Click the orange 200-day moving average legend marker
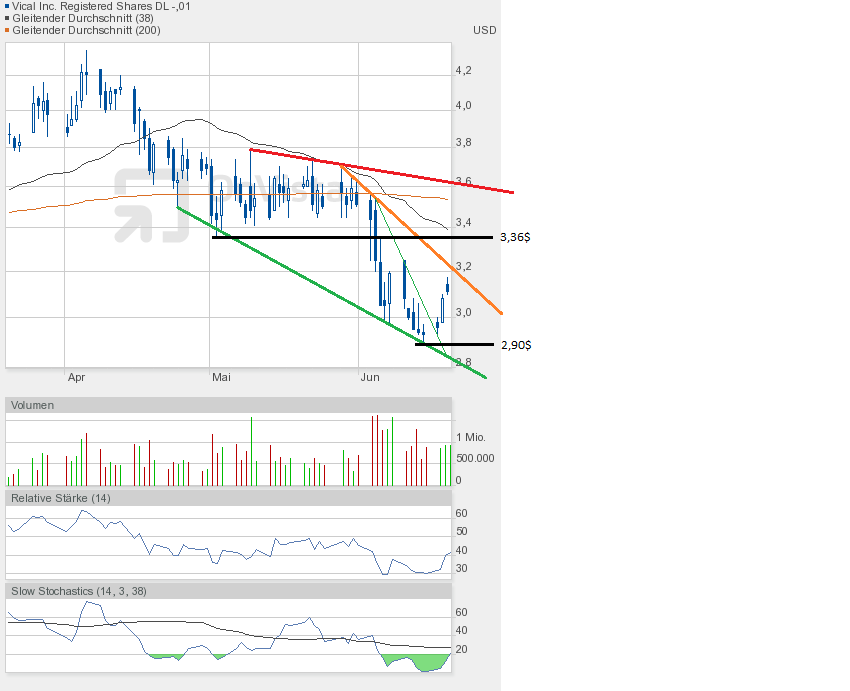850x691 pixels. [x=8, y=30]
